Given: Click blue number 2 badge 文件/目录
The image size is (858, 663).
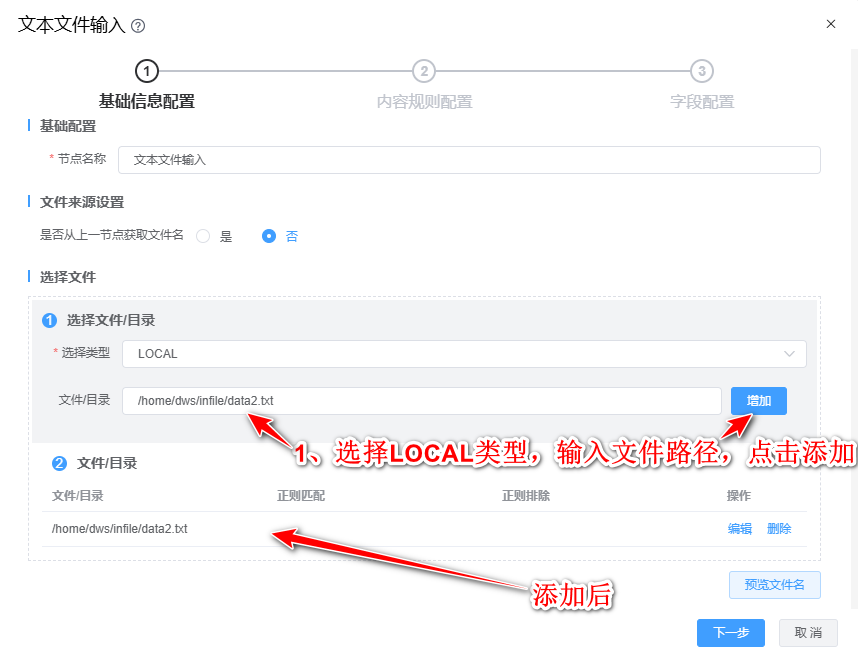Looking at the screenshot, I should pyautogui.click(x=59, y=464).
